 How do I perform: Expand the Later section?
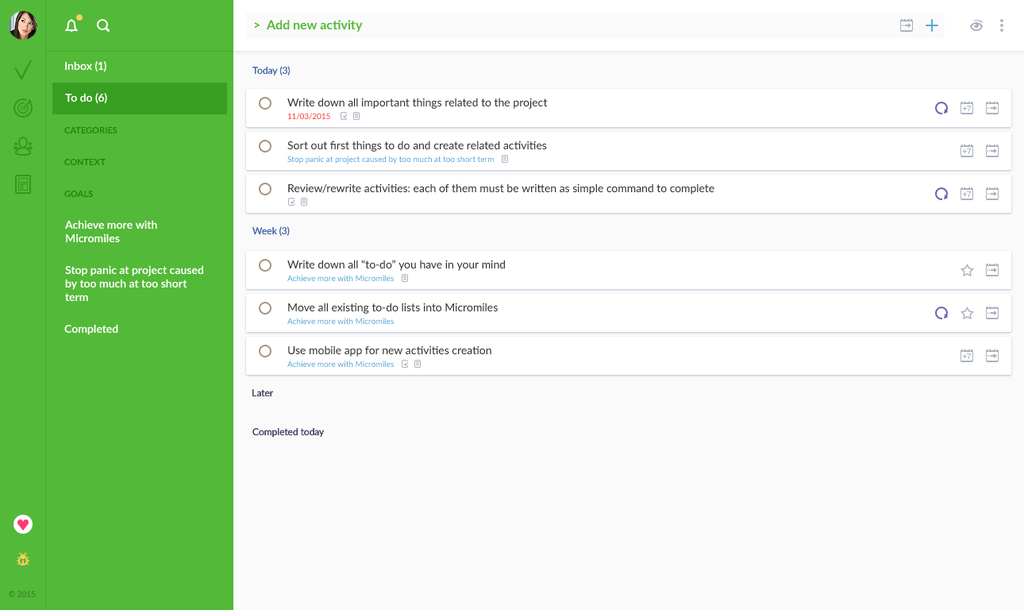[263, 393]
